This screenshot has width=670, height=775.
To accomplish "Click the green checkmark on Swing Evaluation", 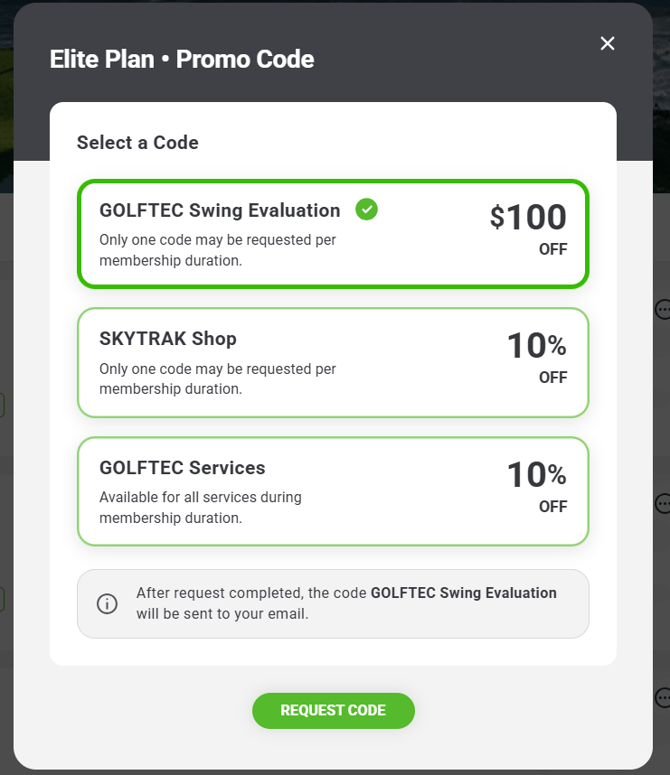I will [x=367, y=209].
